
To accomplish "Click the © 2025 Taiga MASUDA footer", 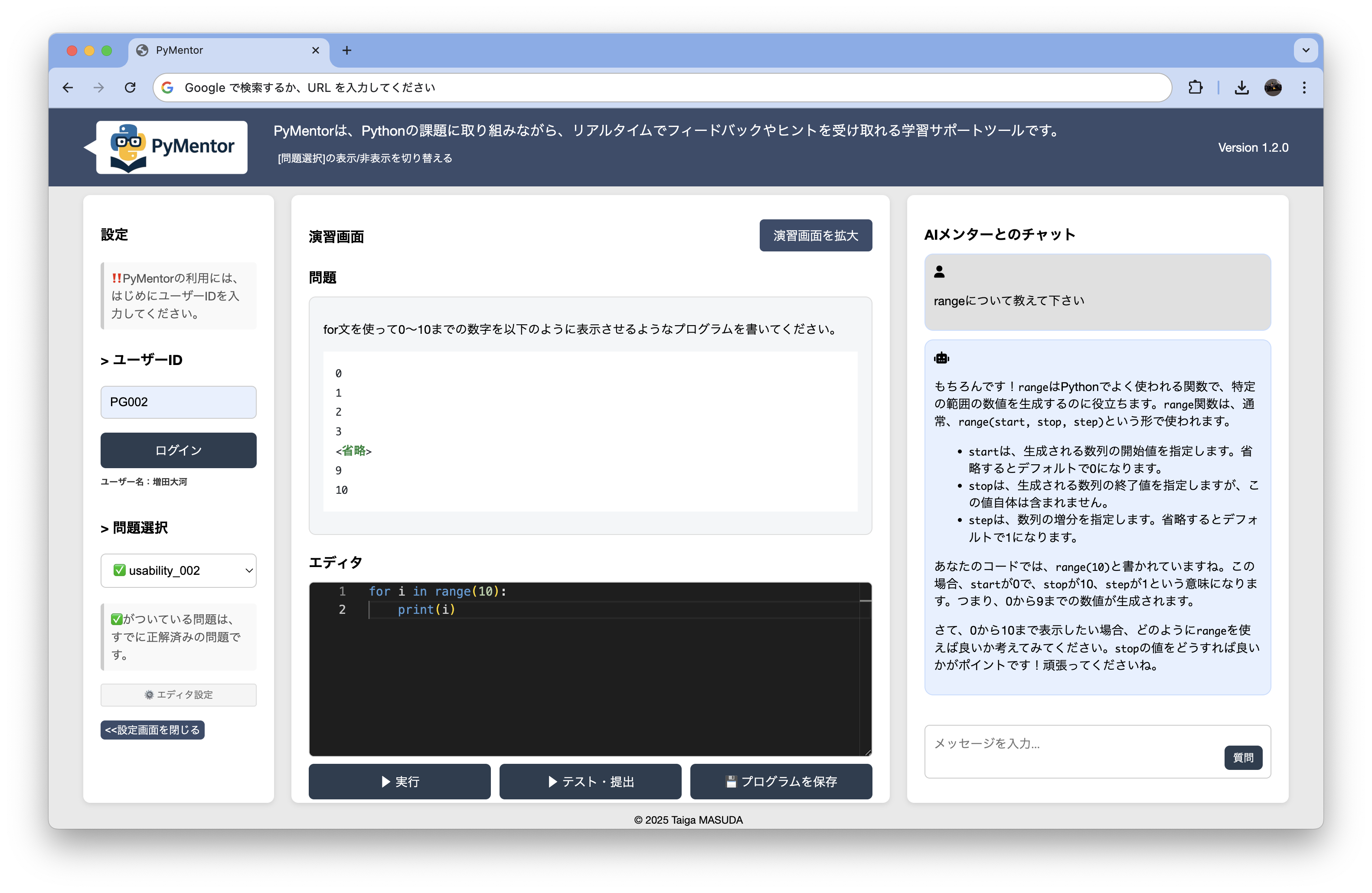I will [688, 820].
